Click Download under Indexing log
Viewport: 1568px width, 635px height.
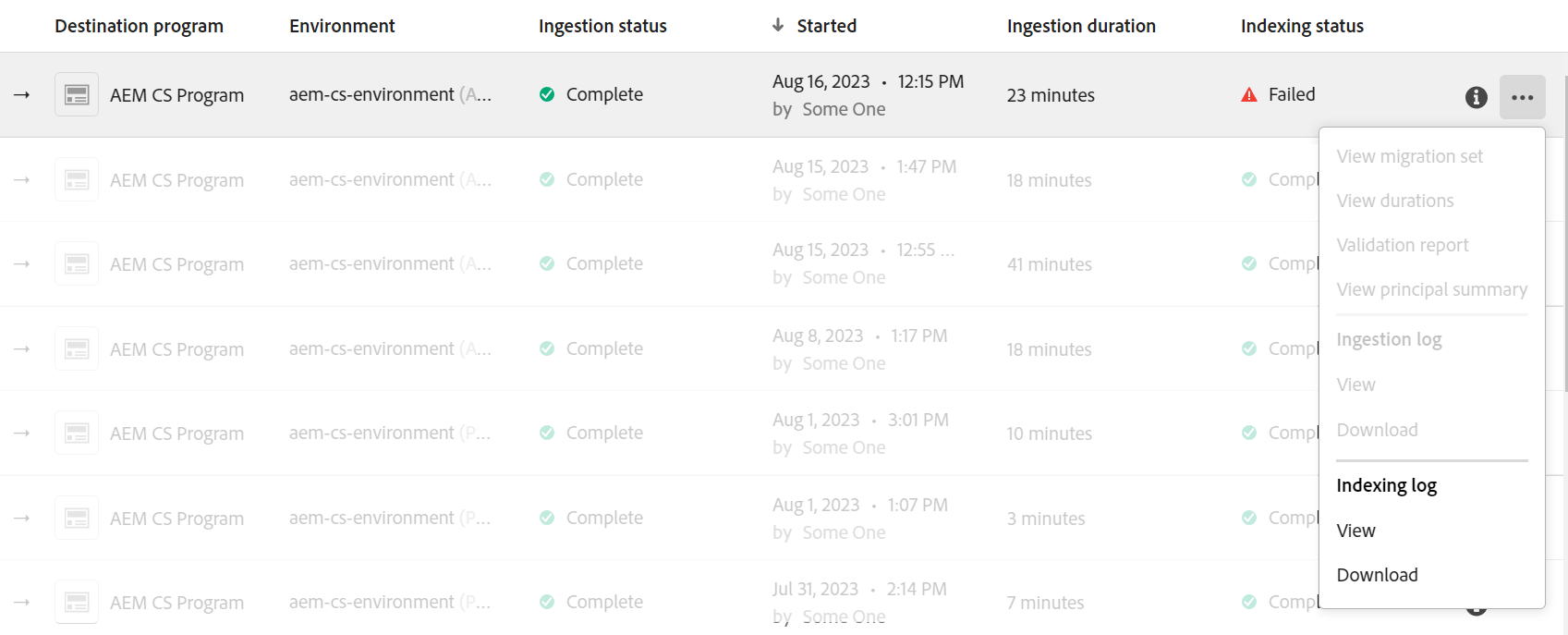(x=1377, y=575)
